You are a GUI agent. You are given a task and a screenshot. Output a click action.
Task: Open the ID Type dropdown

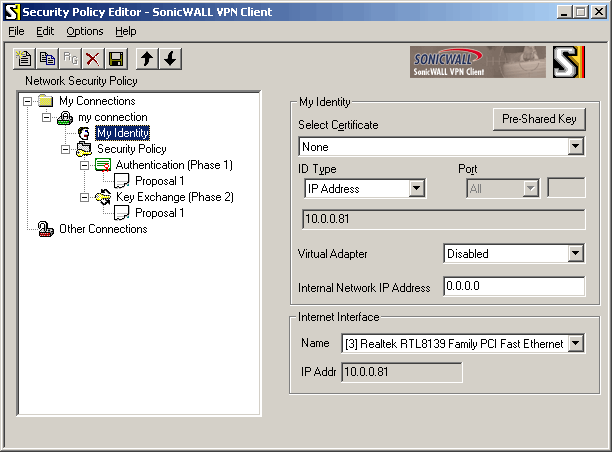[x=416, y=189]
